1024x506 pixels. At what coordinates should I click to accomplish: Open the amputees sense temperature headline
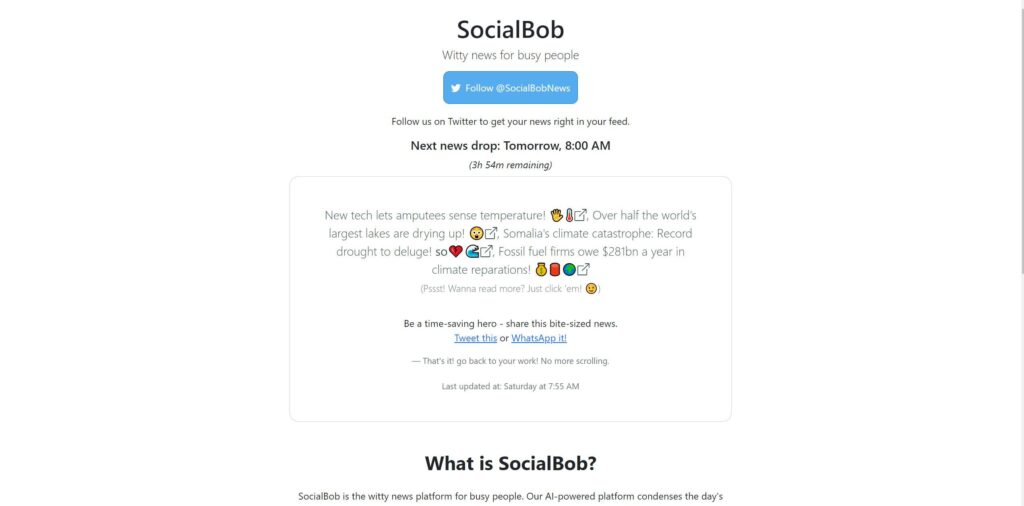[x=435, y=215]
